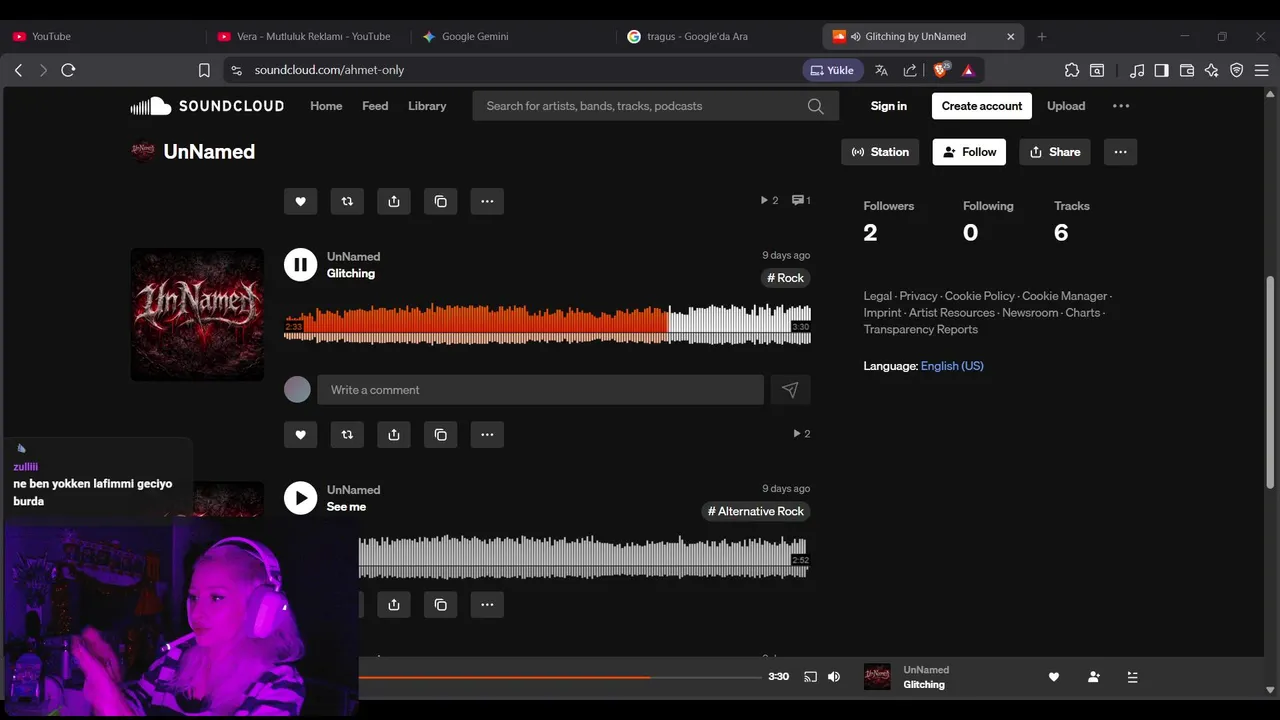Click the Sign in link
Viewport: 1280px width, 720px height.
click(889, 106)
